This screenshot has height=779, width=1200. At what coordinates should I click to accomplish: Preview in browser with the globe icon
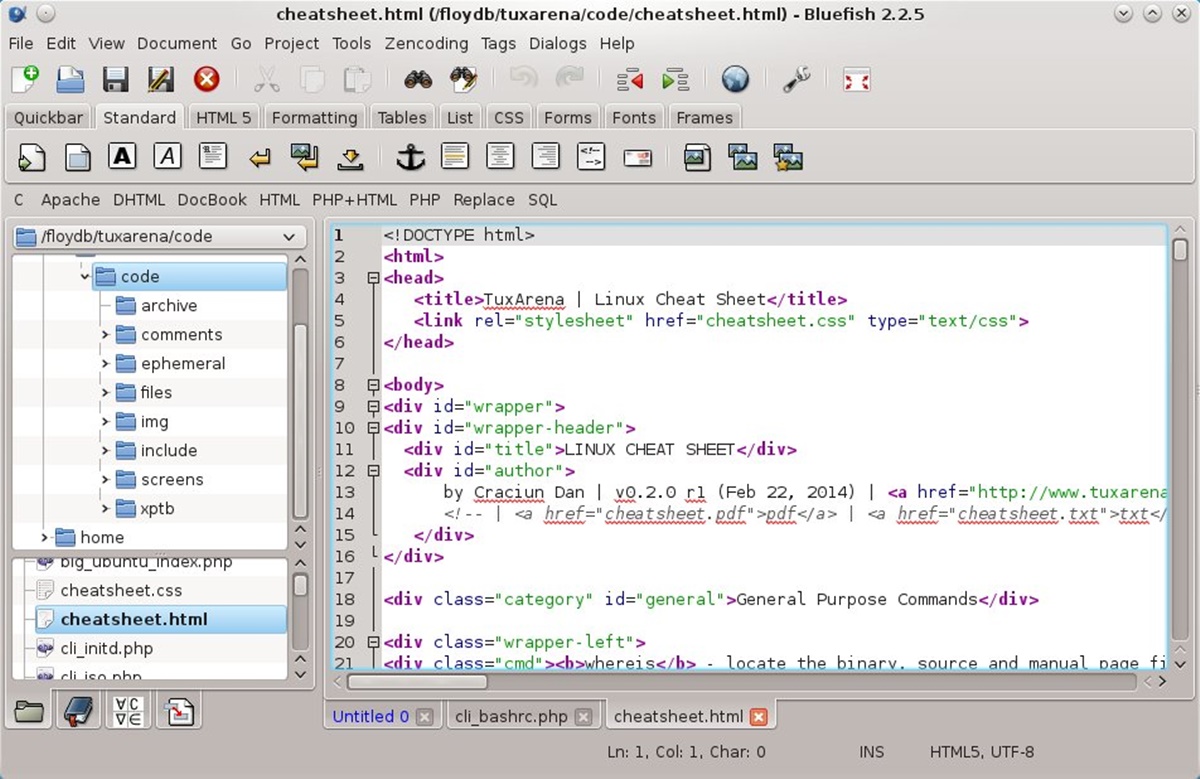[735, 79]
